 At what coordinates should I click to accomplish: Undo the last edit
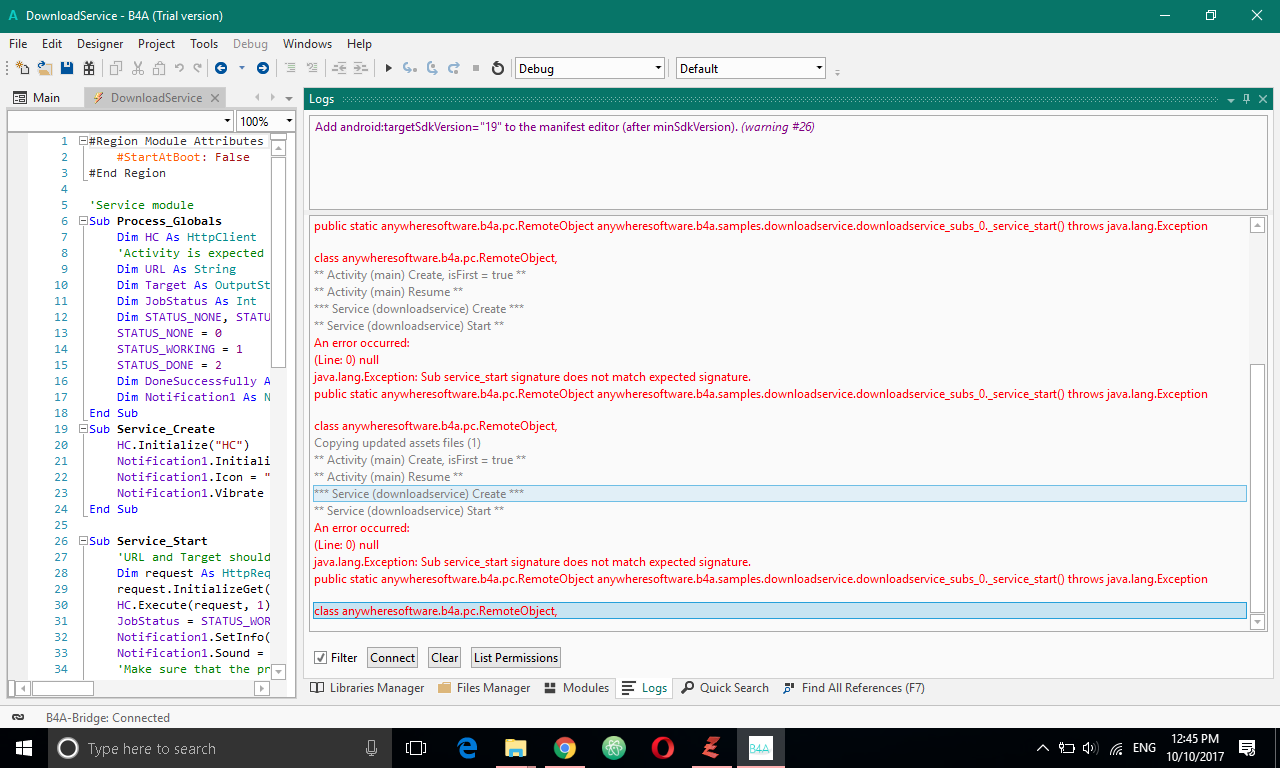(x=180, y=68)
